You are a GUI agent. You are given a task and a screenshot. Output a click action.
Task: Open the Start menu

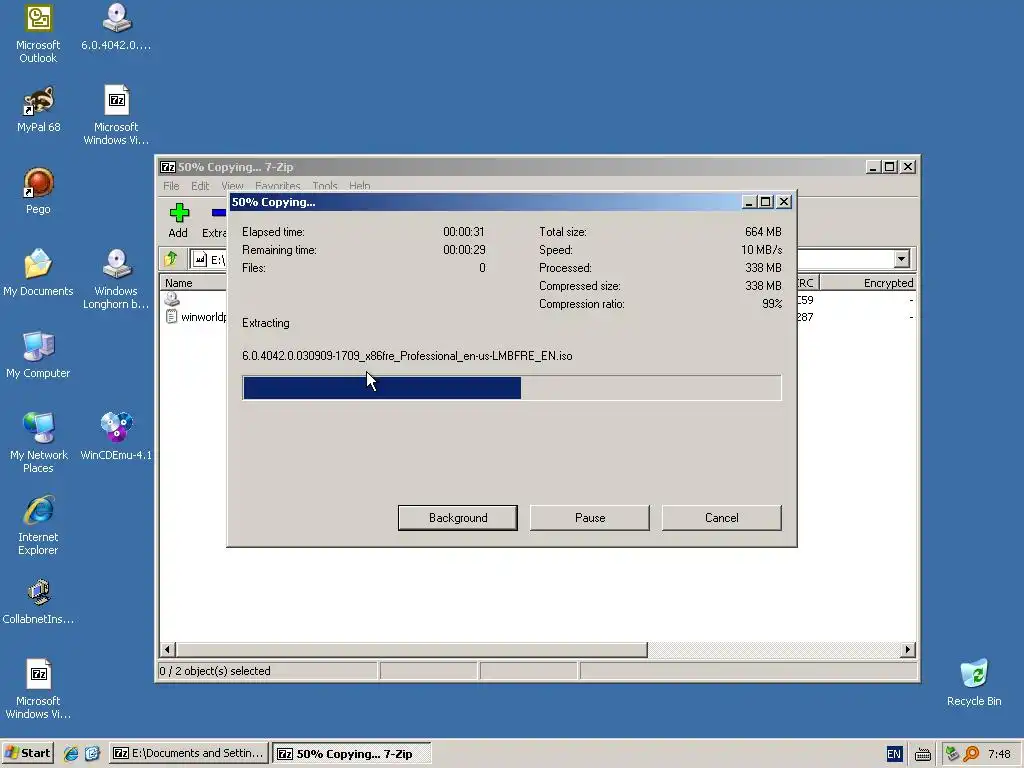coord(27,753)
